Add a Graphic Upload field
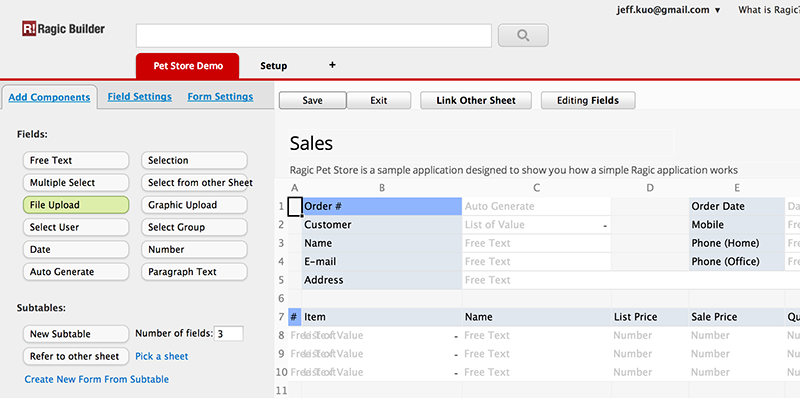Image resolution: width=800 pixels, height=398 pixels. (x=194, y=205)
